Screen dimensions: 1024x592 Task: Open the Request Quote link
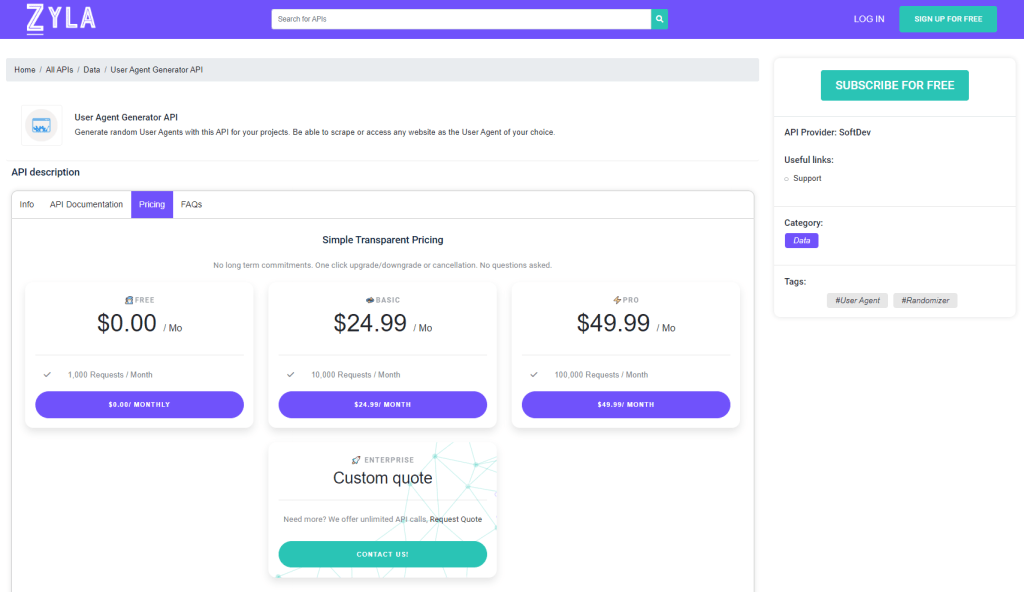pyautogui.click(x=456, y=519)
